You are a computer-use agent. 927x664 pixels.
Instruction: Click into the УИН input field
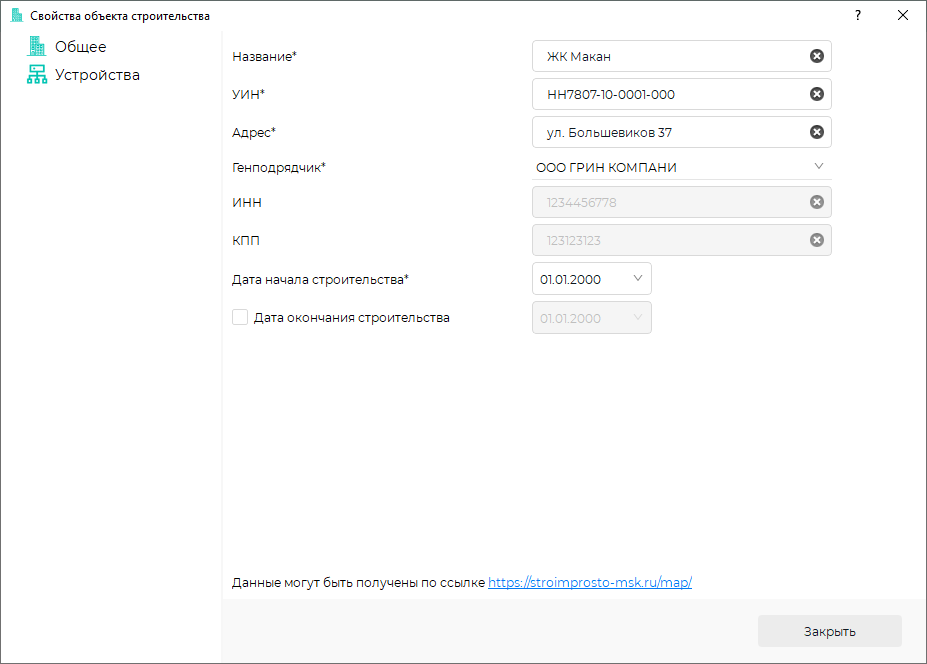[x=670, y=94]
